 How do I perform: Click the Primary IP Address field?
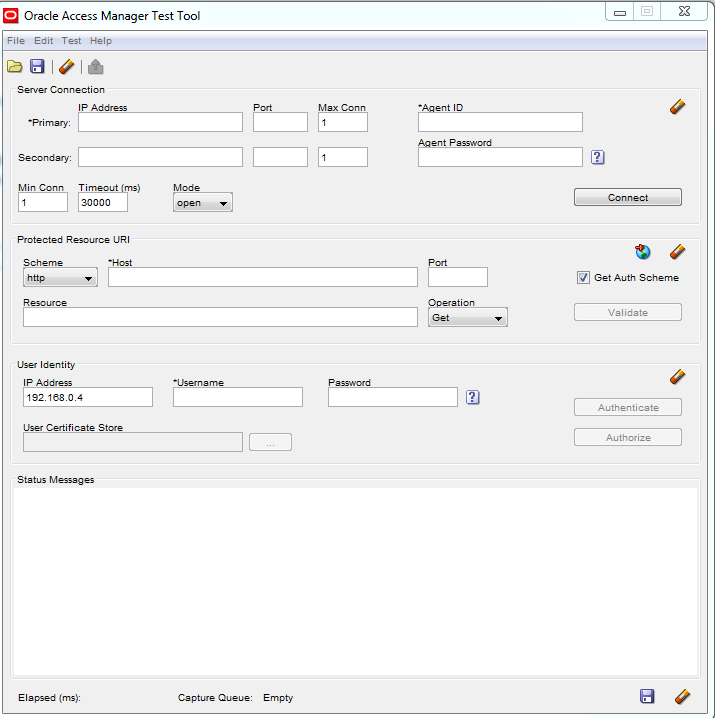click(160, 122)
